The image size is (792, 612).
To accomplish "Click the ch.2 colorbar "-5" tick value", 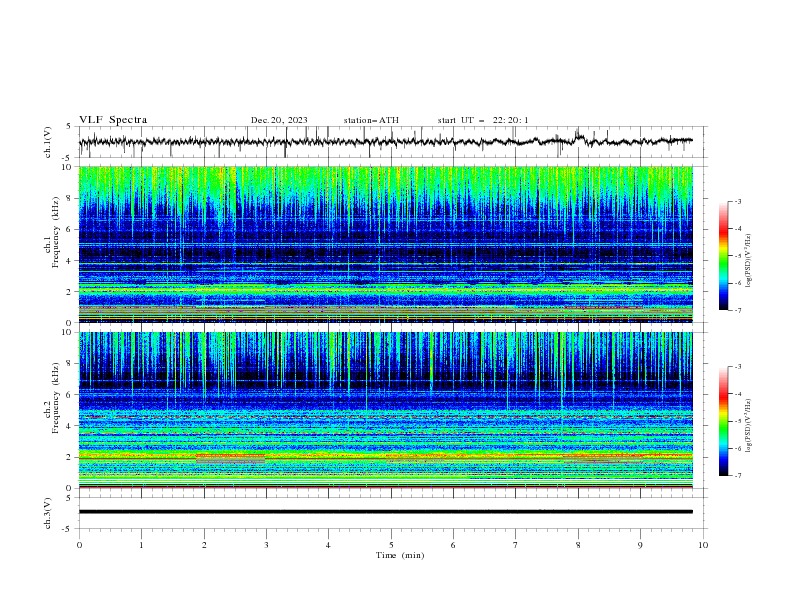I will pyautogui.click(x=738, y=421).
